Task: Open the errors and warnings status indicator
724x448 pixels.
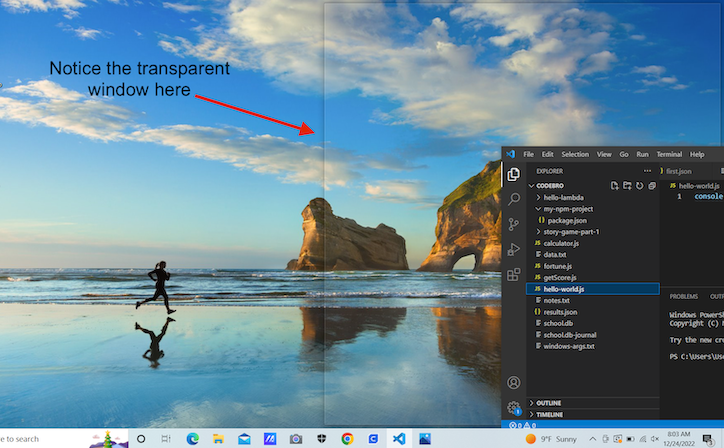Action: tap(522, 425)
